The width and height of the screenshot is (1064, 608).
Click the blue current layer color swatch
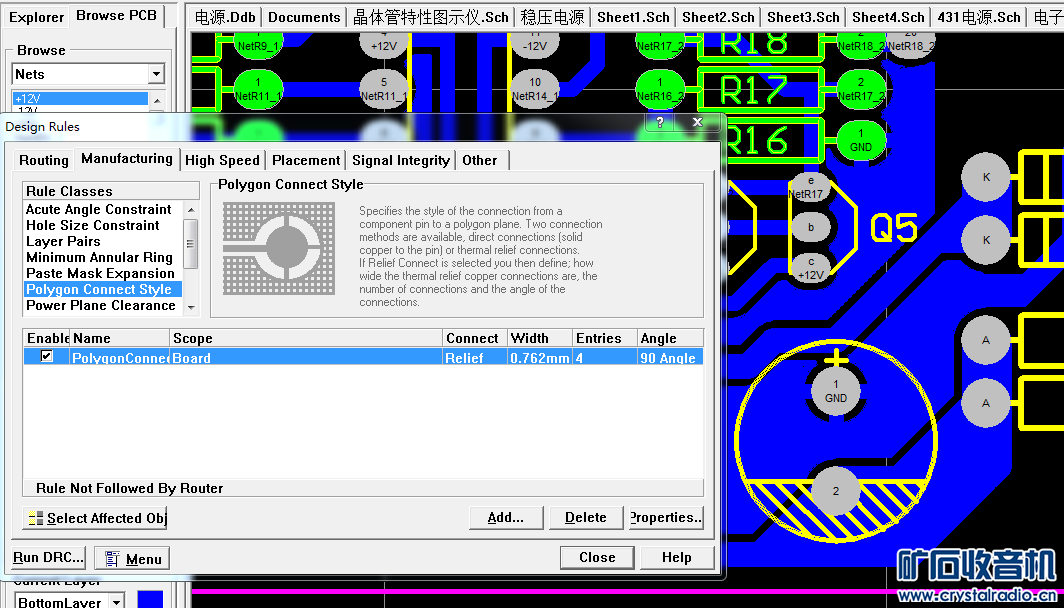coord(149,600)
